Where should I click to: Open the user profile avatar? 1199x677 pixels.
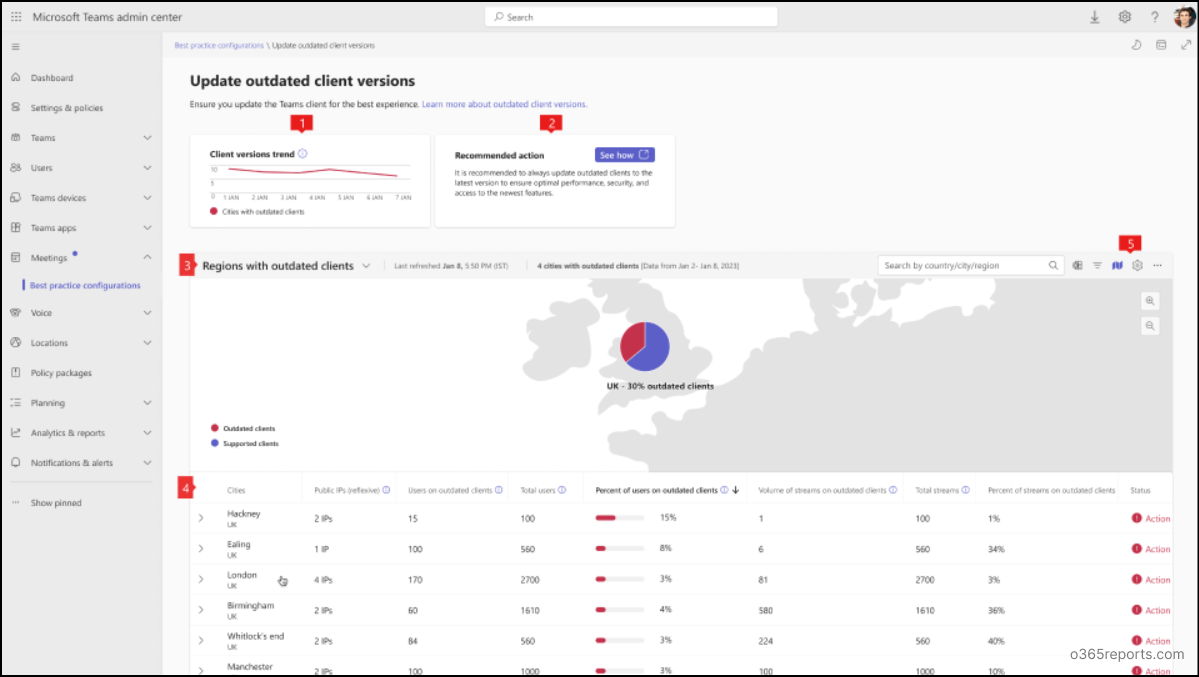[1184, 17]
